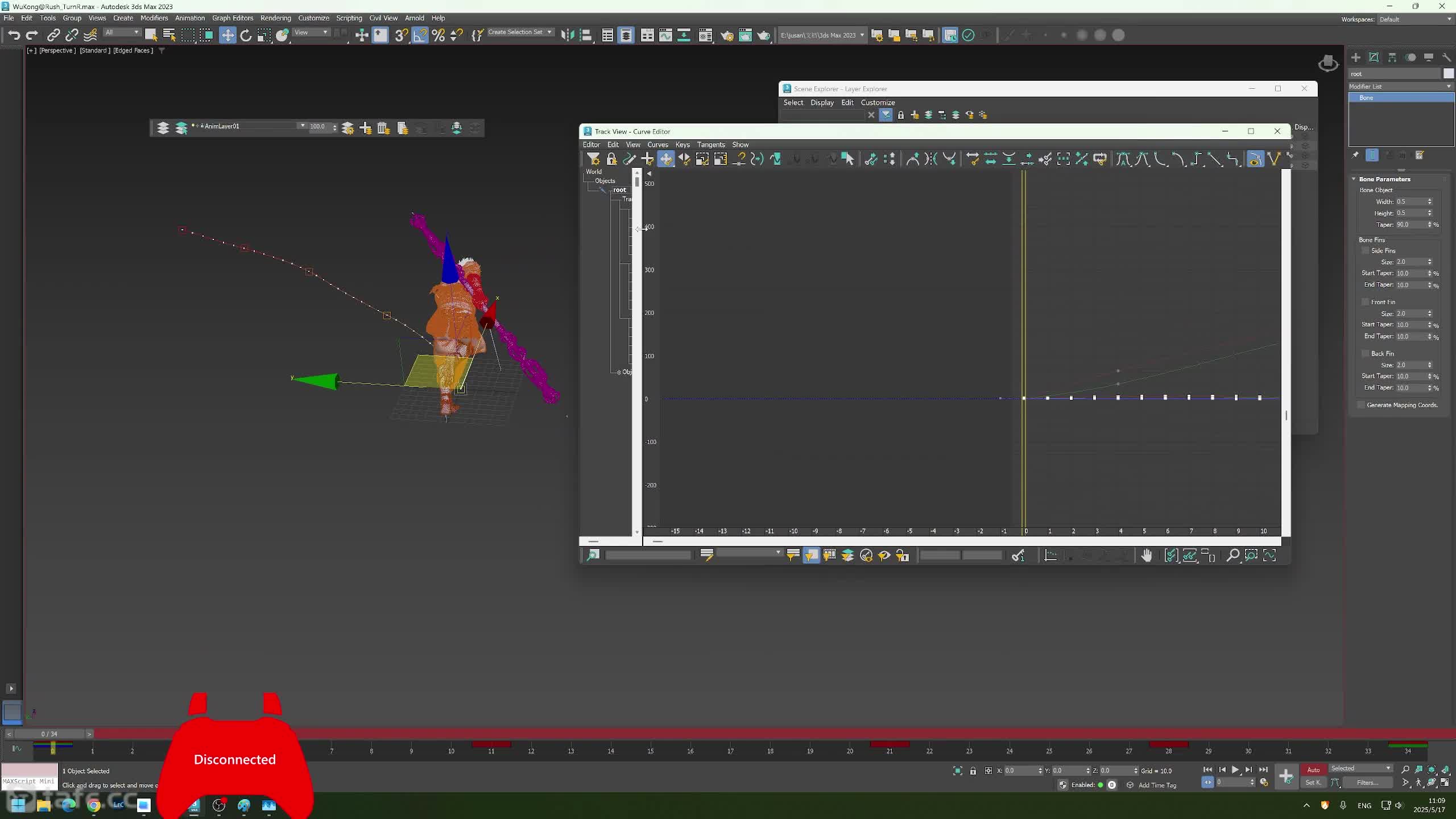Open the Hierarchy tab in Command Panel
This screenshot has width=1456, height=819.
(1392, 57)
